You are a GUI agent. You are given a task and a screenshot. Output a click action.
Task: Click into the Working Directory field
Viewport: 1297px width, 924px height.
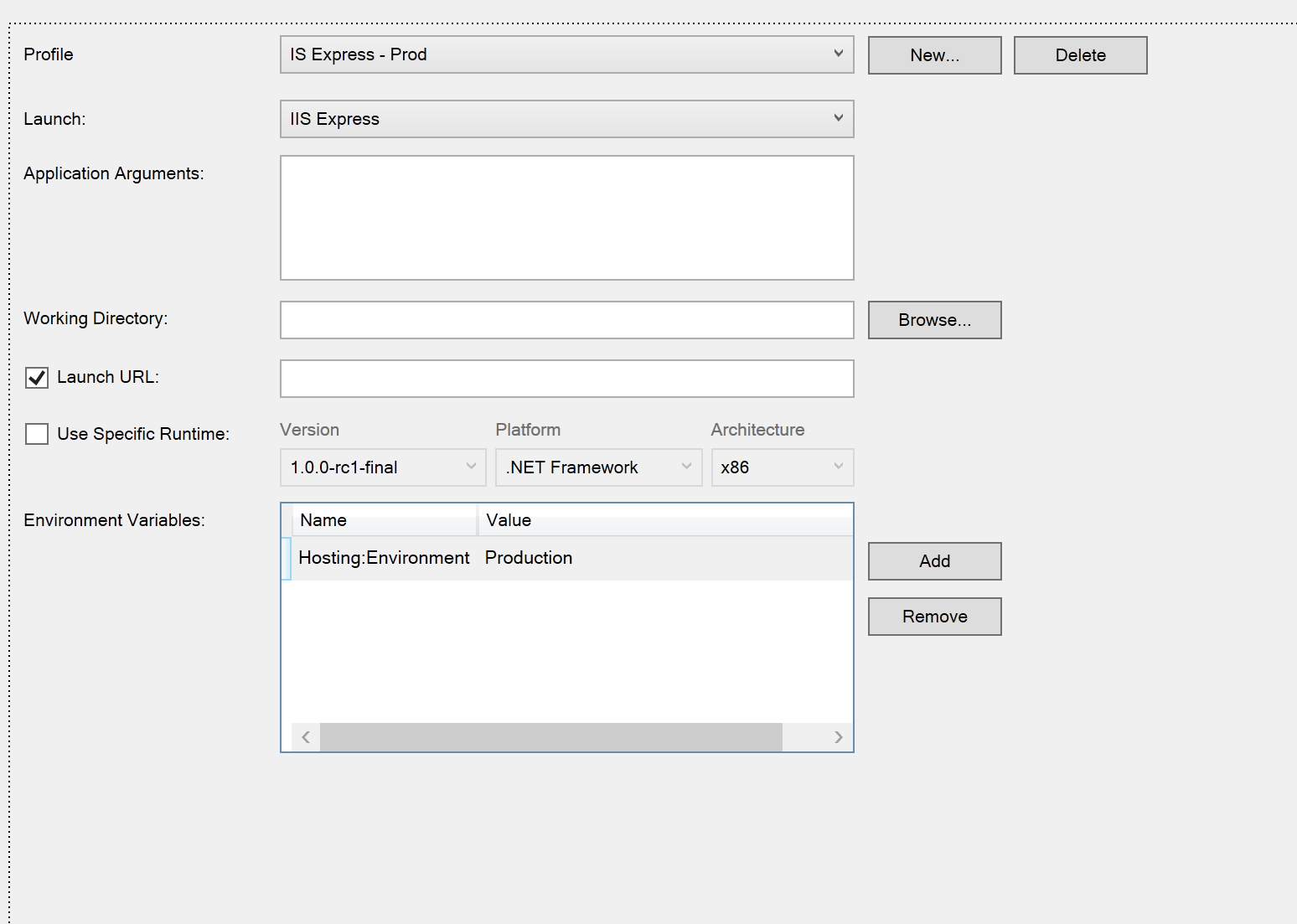coord(567,320)
